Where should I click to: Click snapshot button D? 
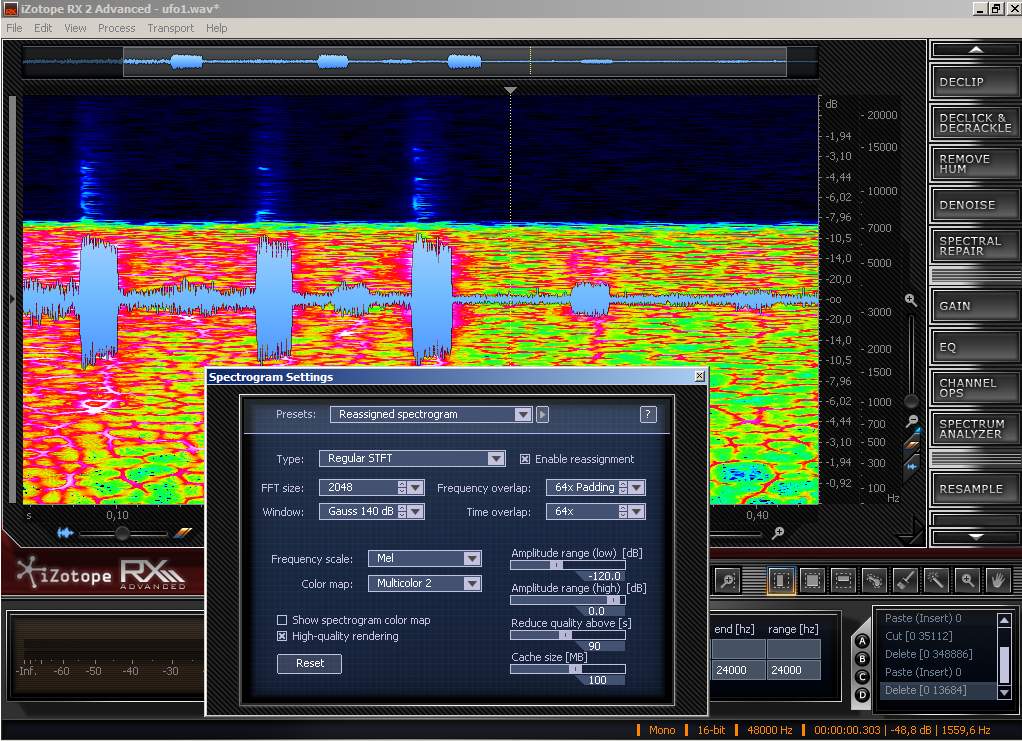(x=862, y=695)
